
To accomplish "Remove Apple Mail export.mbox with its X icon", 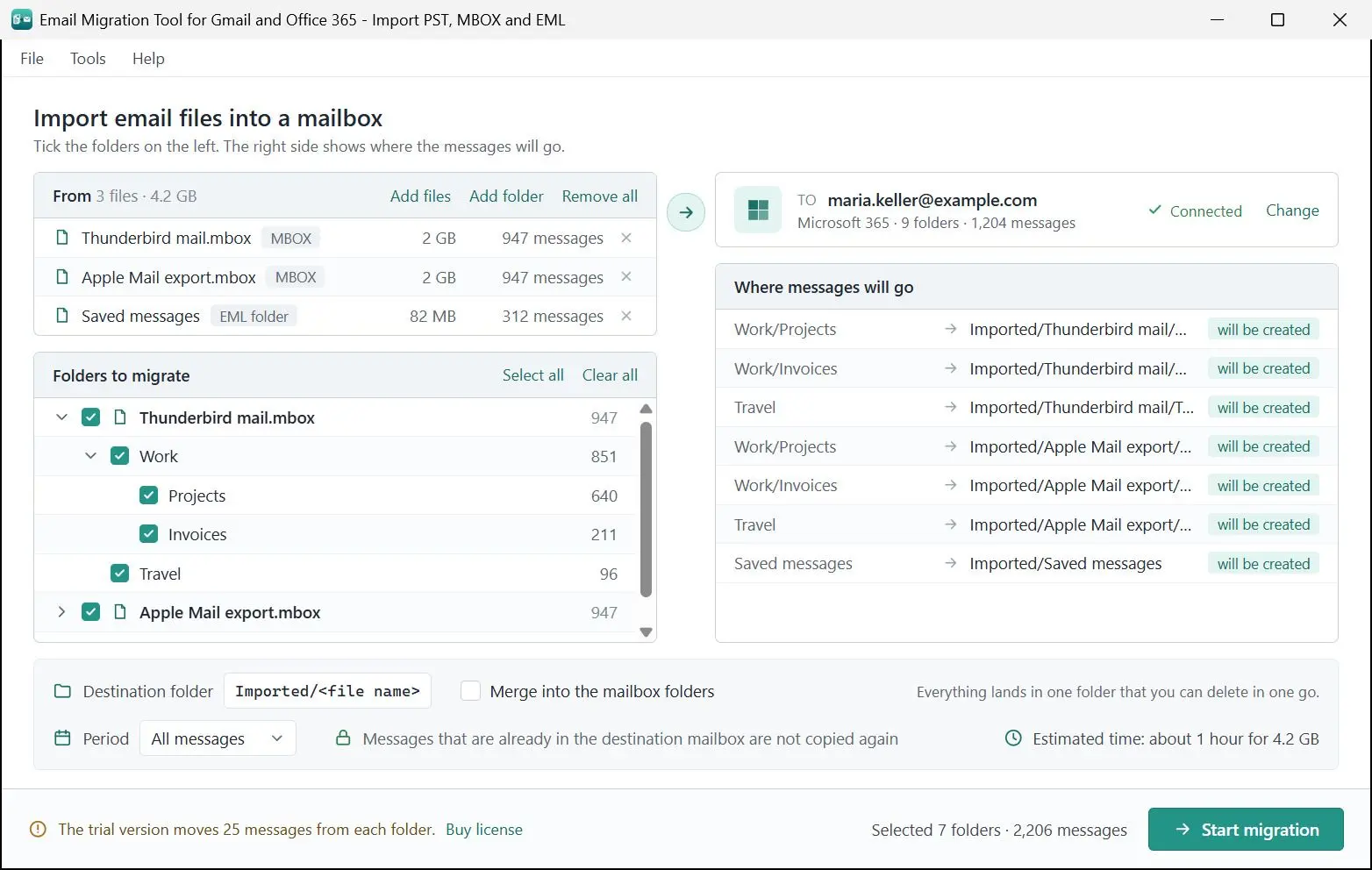I will click(626, 276).
